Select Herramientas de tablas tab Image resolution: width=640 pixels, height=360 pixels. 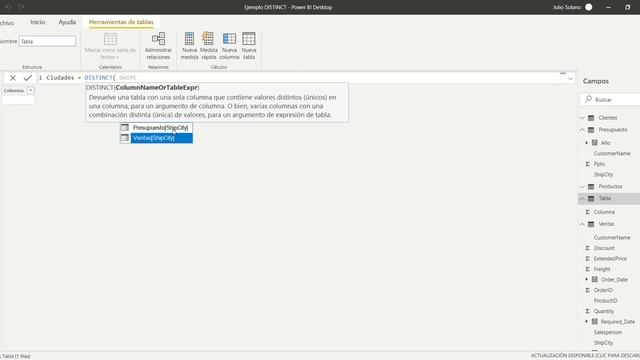click(x=121, y=22)
